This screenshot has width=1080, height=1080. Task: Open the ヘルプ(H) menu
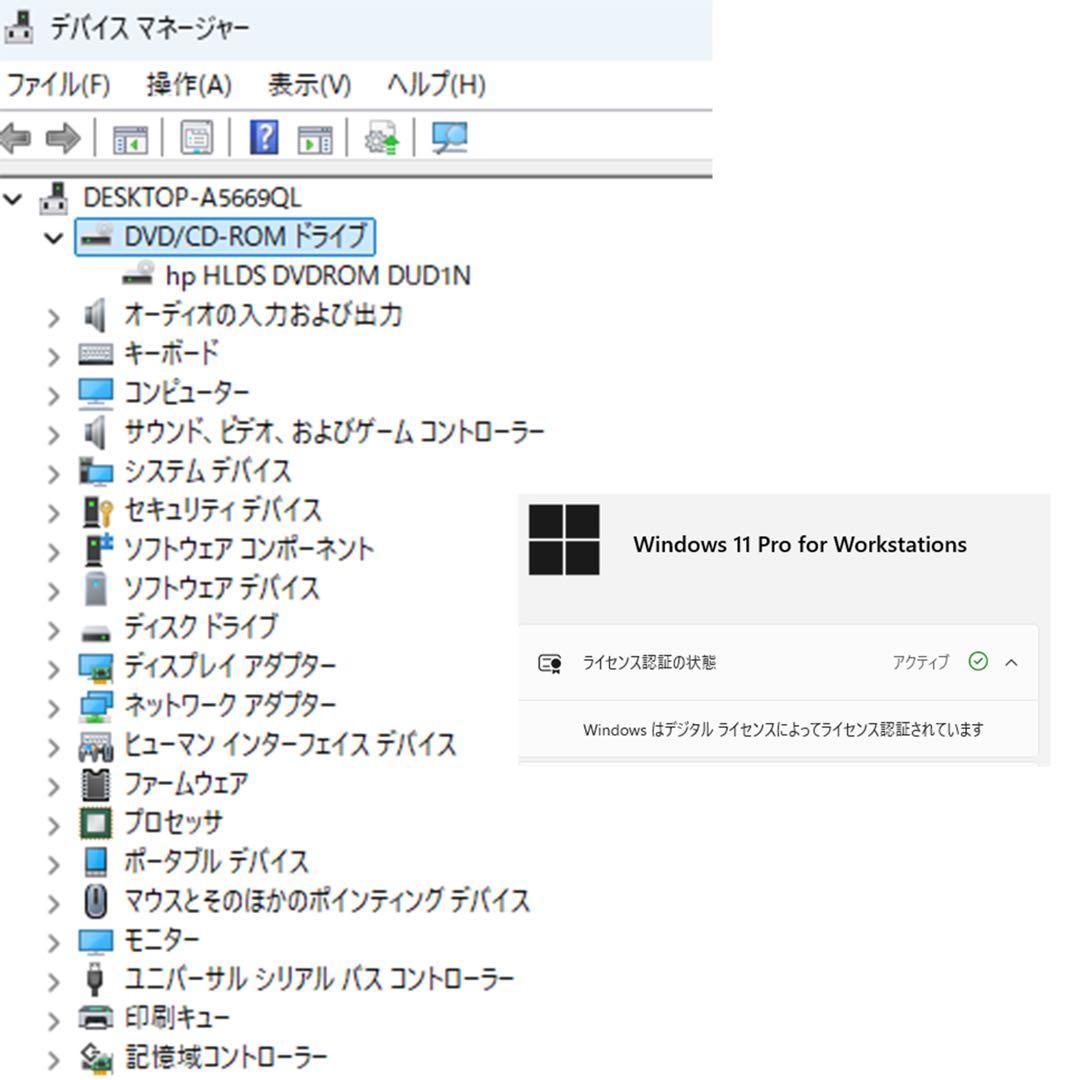(x=432, y=86)
